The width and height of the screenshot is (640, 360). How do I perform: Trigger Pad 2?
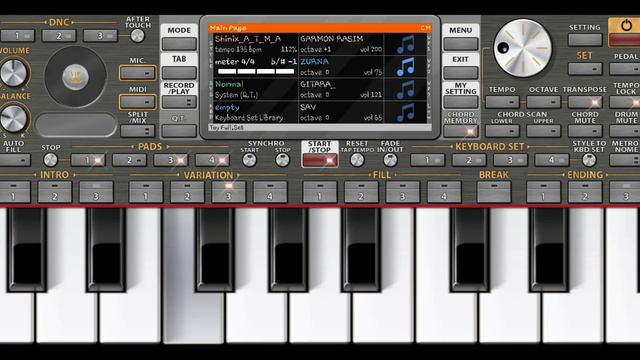pos(129,160)
